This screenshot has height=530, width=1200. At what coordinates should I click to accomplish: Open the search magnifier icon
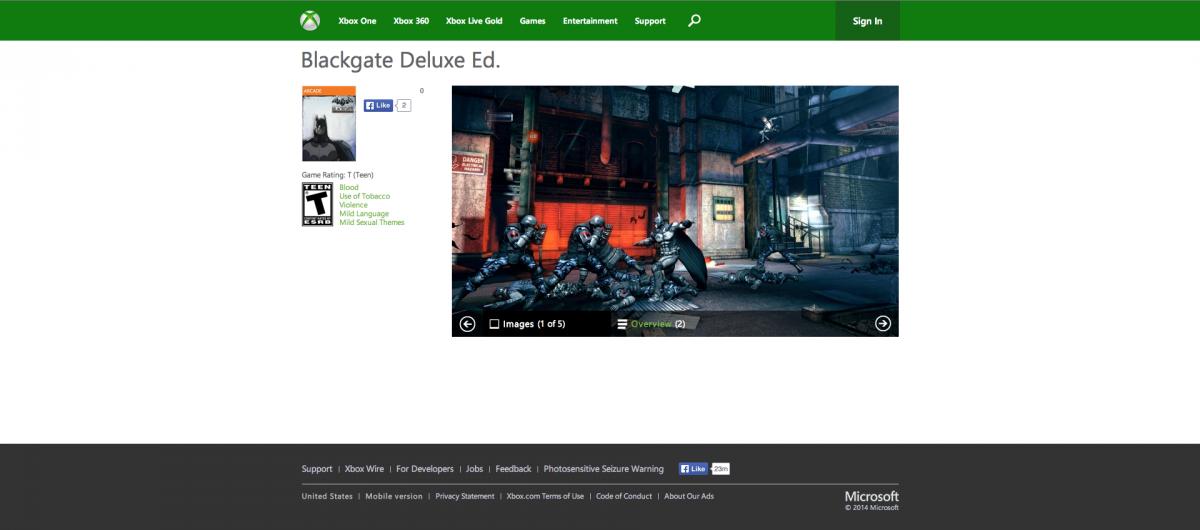point(695,20)
